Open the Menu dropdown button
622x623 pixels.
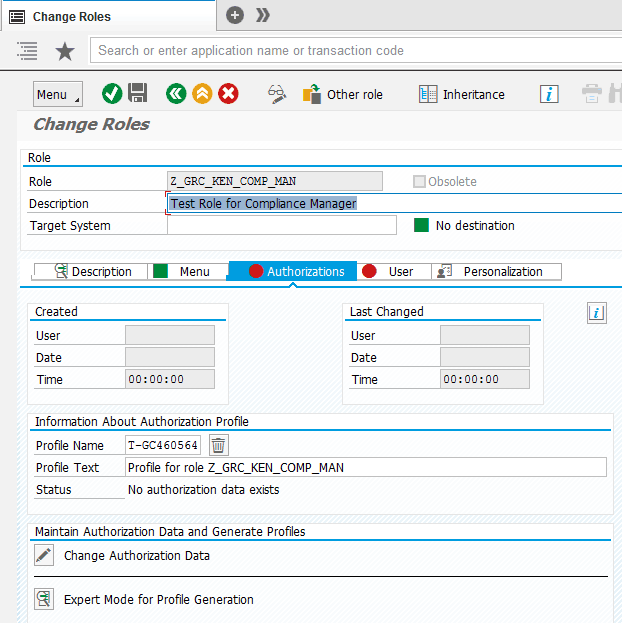tap(57, 94)
